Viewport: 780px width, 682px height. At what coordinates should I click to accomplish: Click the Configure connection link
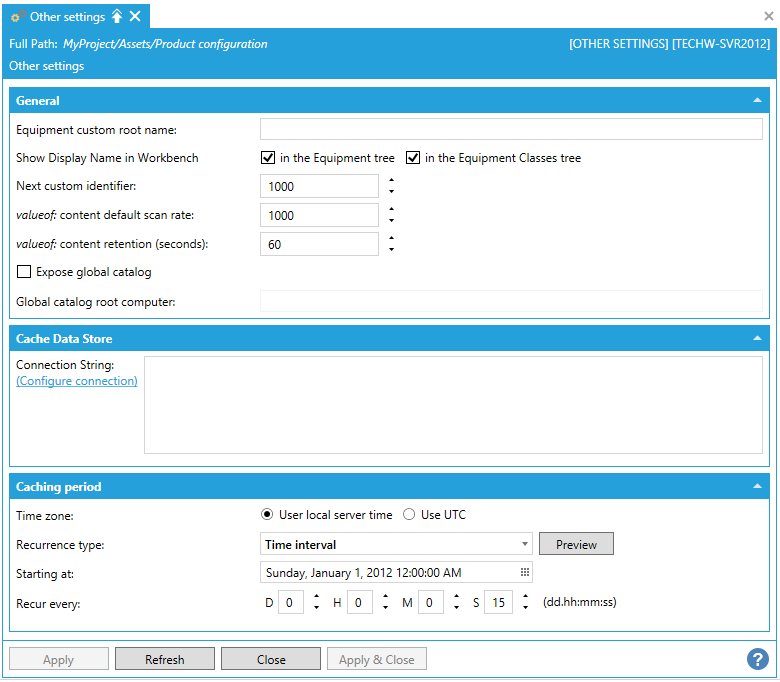tap(77, 381)
